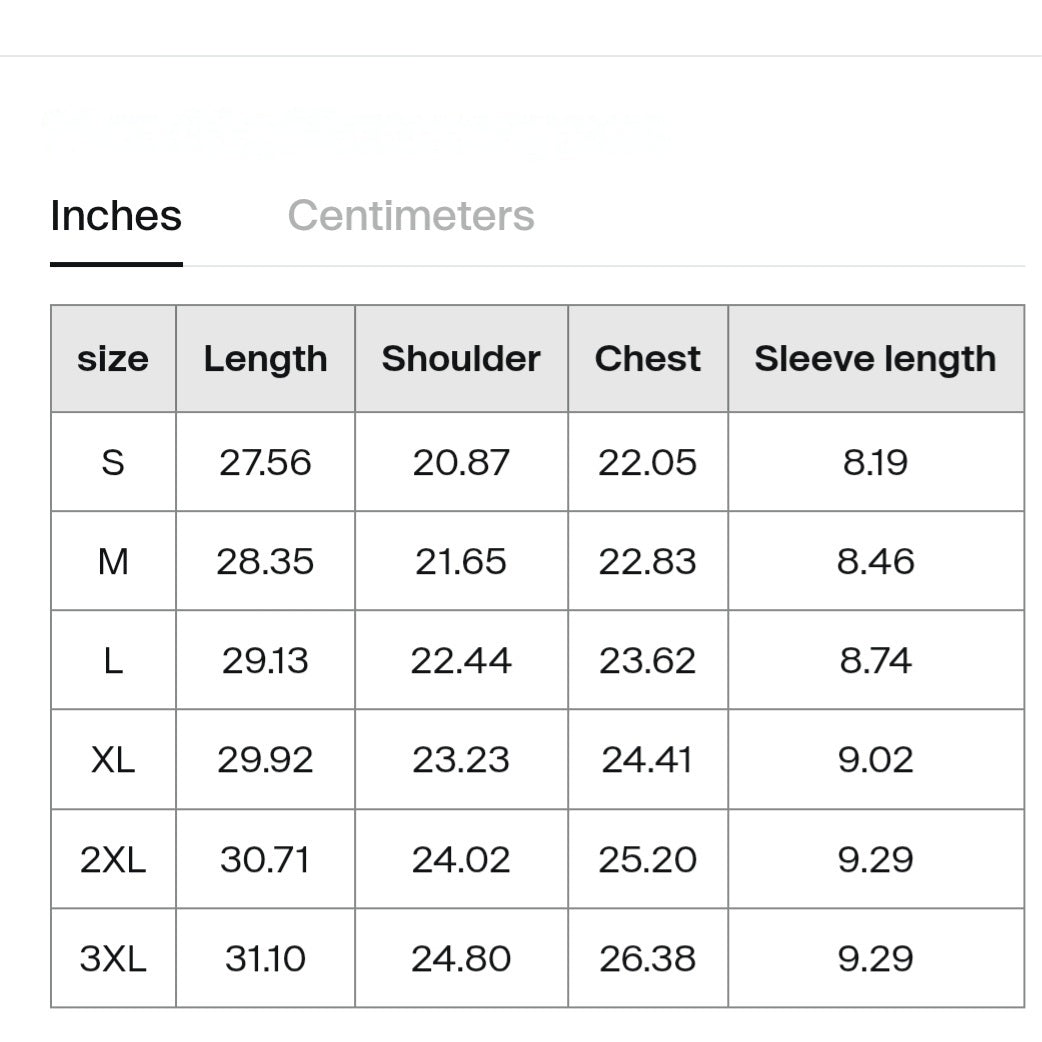The height and width of the screenshot is (1042, 1042).
Task: Switch to the Inches tab
Action: click(x=116, y=216)
